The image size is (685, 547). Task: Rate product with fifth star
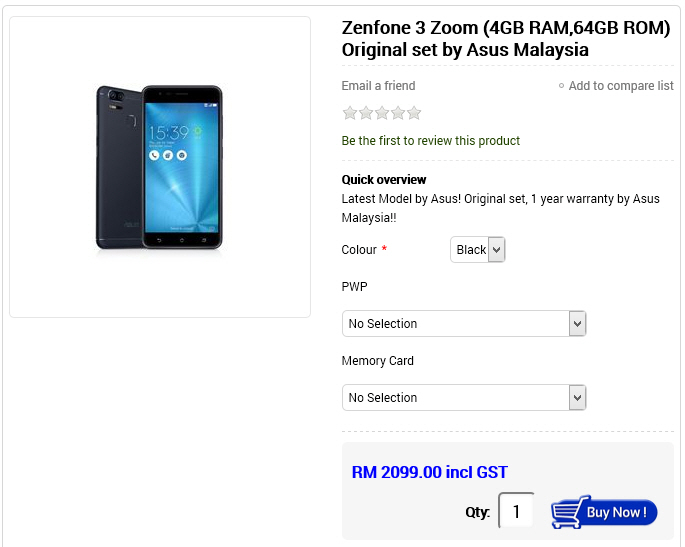(414, 113)
